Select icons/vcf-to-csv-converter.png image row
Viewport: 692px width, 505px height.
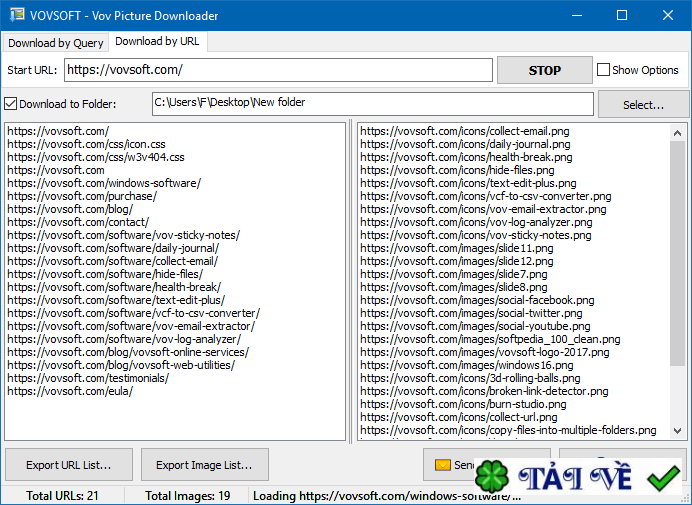click(485, 196)
